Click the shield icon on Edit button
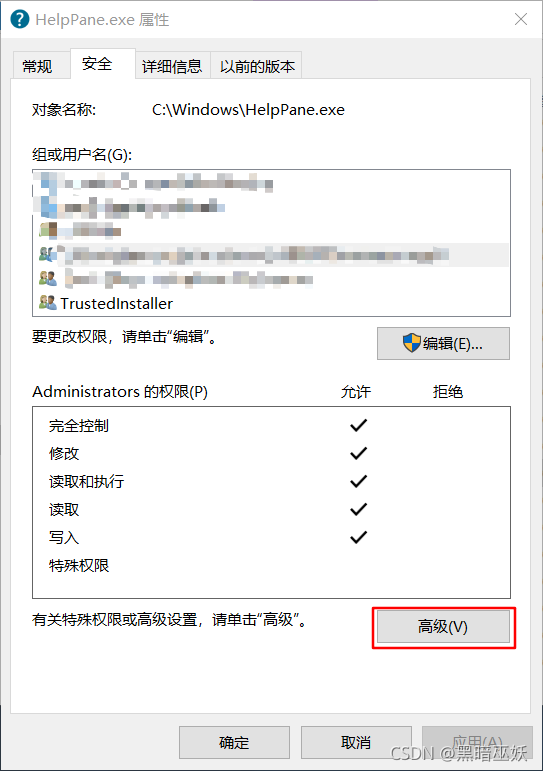 [412, 343]
